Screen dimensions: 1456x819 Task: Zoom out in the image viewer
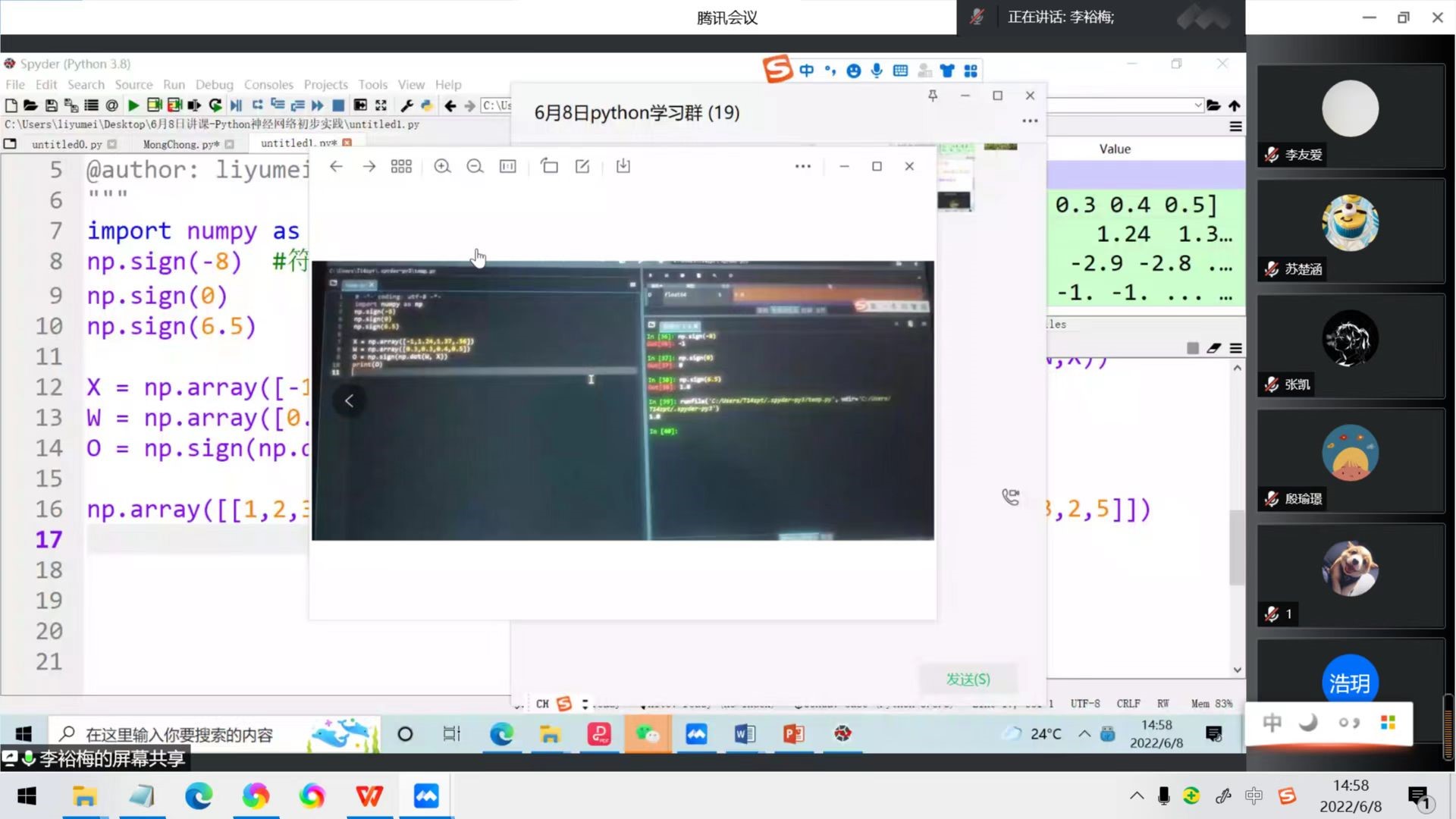[x=475, y=166]
